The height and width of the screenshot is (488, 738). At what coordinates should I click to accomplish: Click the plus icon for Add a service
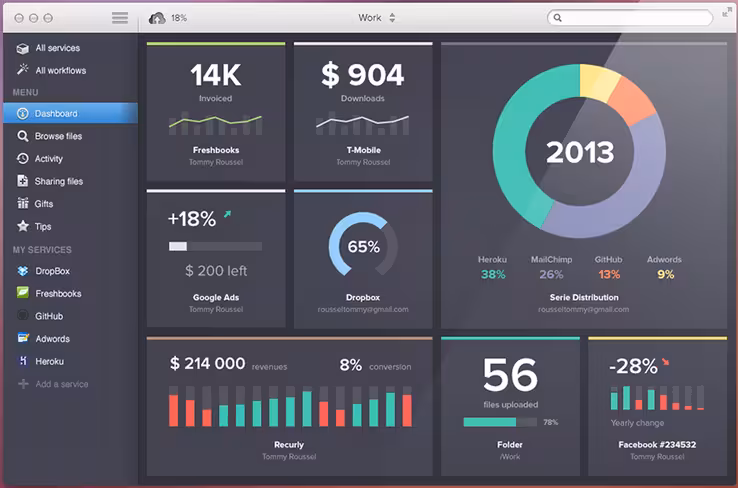click(23, 384)
